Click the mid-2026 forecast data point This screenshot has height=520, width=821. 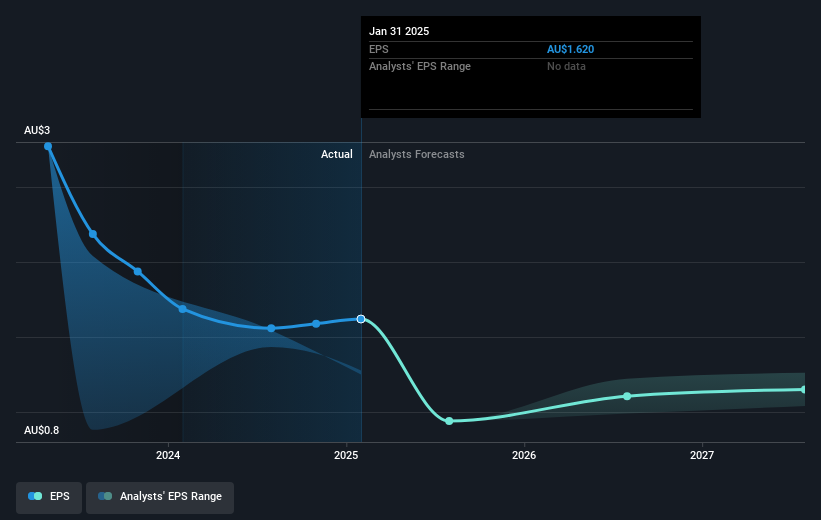[x=627, y=396]
